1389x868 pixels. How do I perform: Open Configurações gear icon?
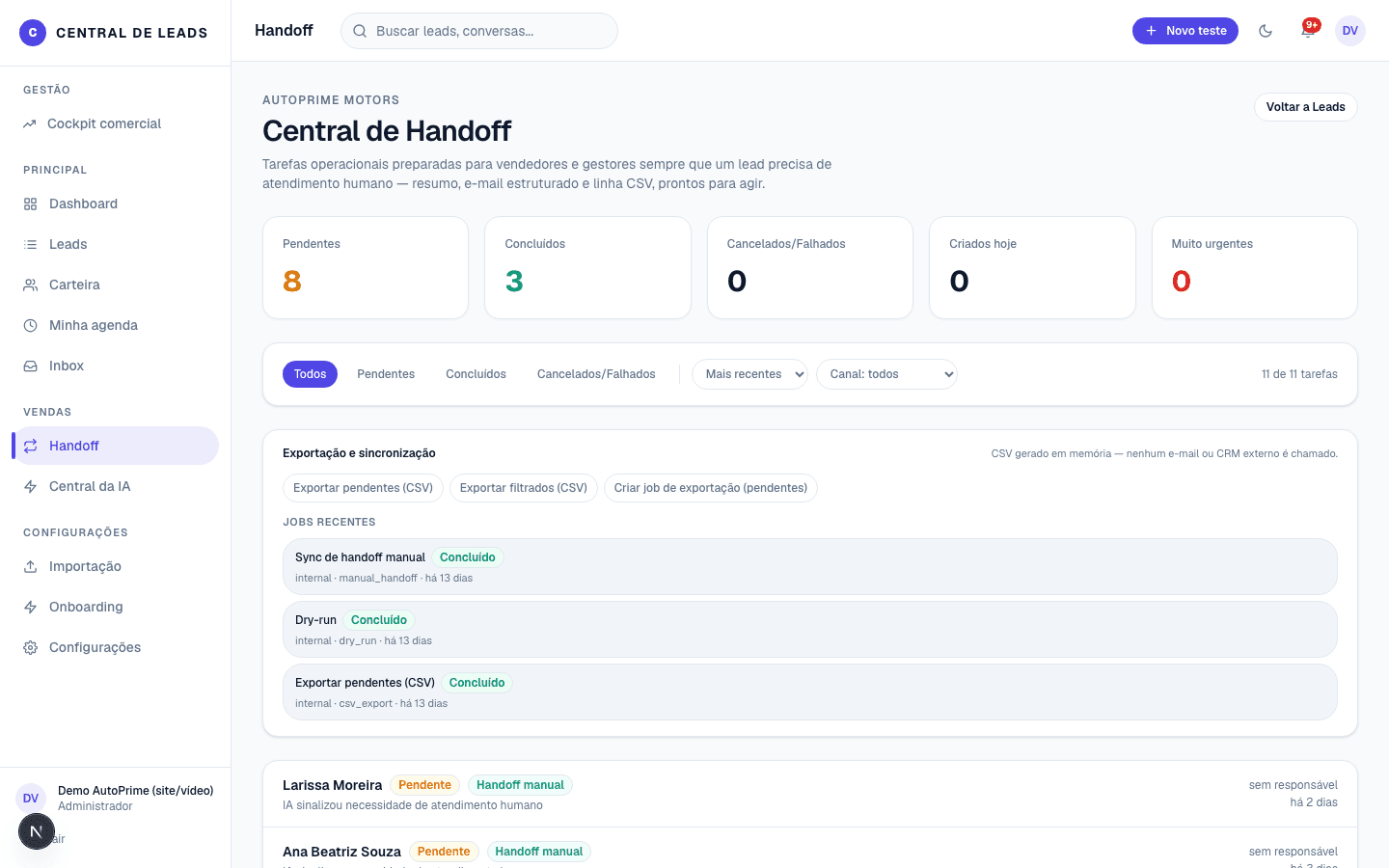click(31, 648)
